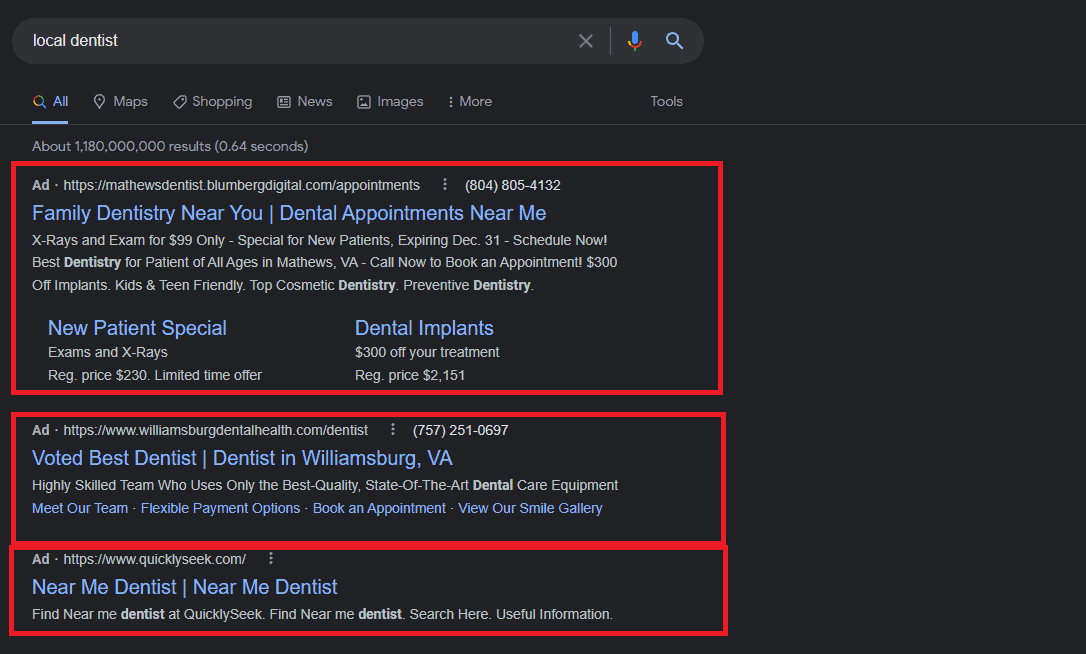Switch to the Images tab
This screenshot has height=654, width=1086.
(x=390, y=102)
